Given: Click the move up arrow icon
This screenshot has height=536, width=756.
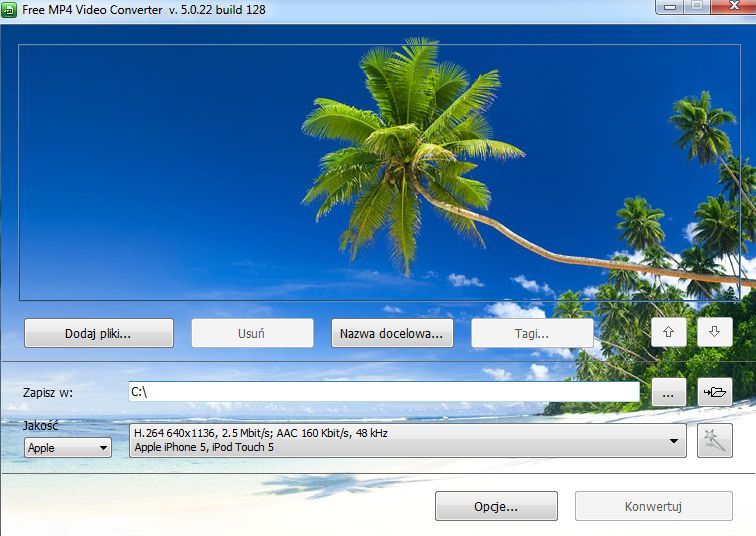Looking at the screenshot, I should pos(668,332).
